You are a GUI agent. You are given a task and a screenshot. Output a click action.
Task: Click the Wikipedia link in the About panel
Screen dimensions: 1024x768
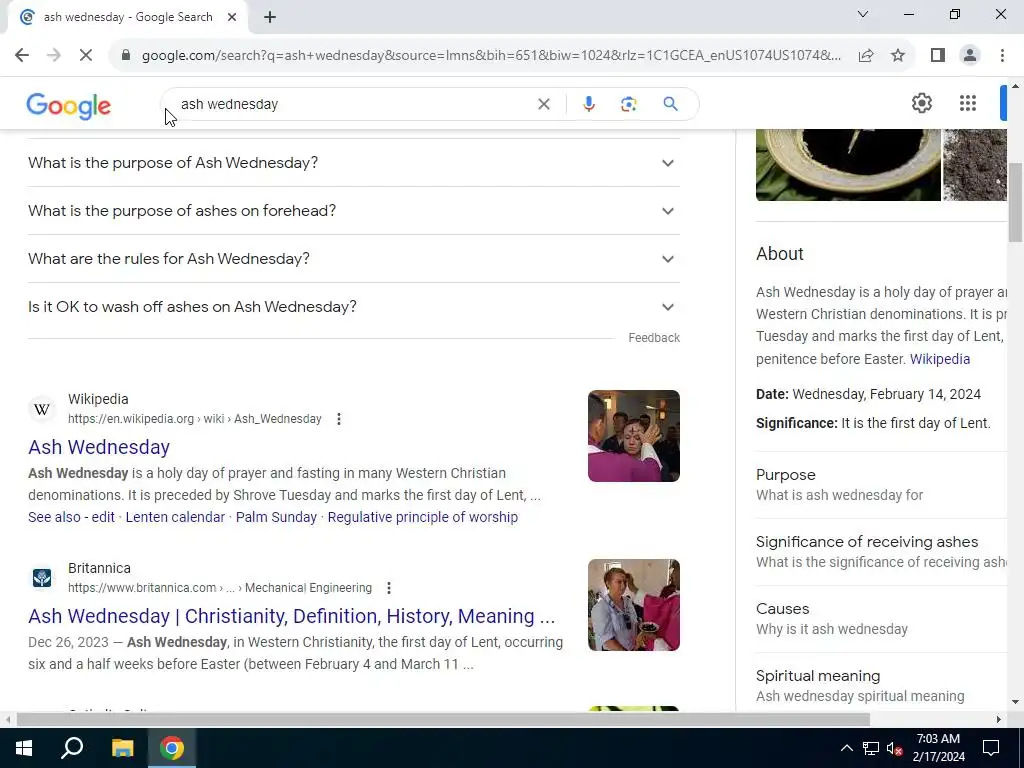(940, 359)
